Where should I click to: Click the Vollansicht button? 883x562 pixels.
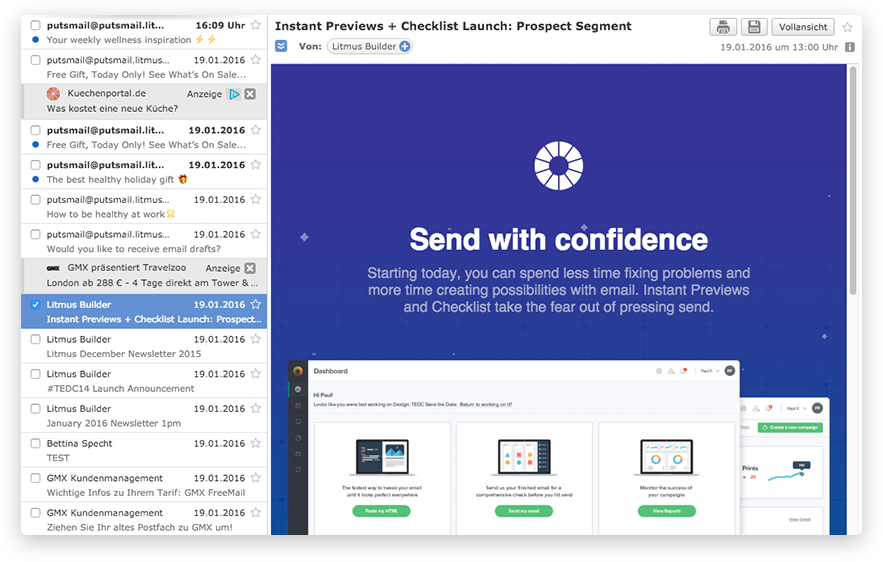803,27
